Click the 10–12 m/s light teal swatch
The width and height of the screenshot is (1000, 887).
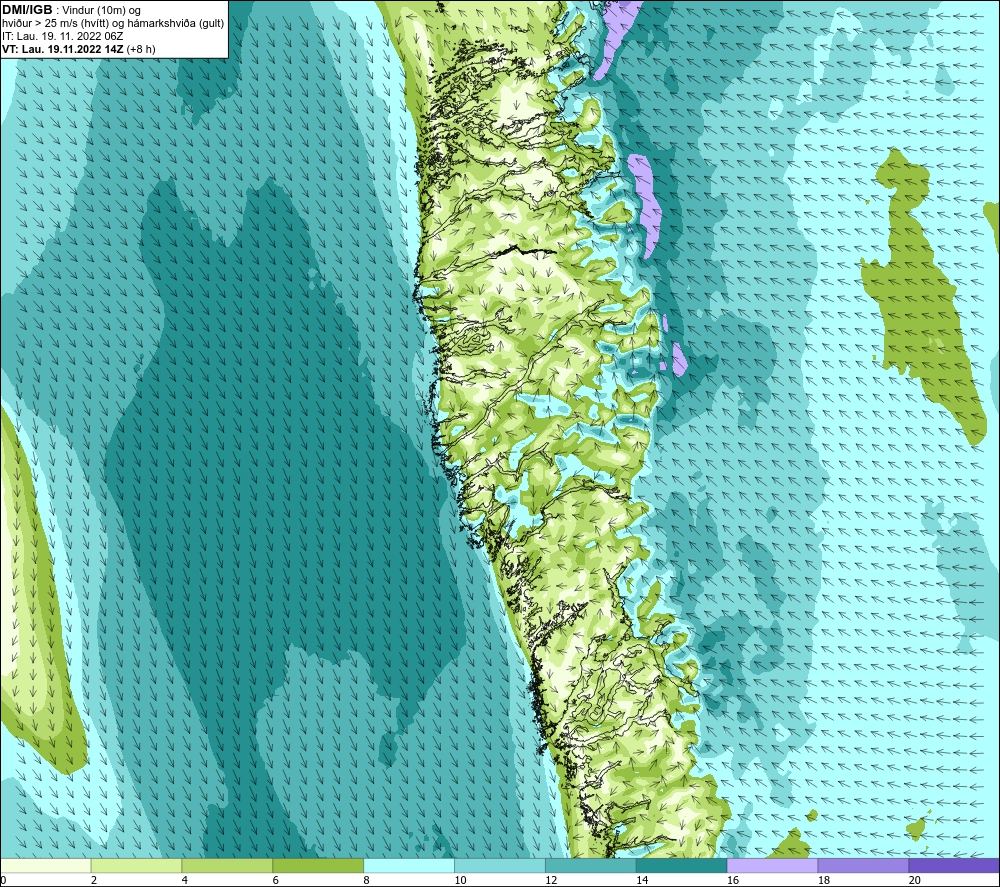[499, 865]
